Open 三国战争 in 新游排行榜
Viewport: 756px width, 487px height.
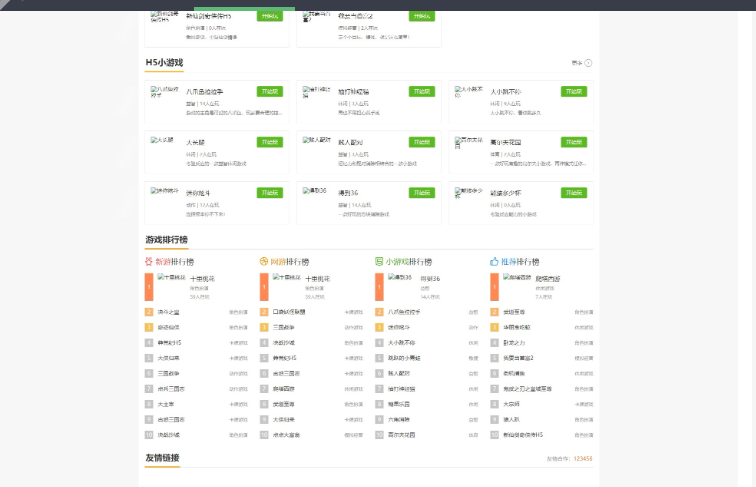(168, 373)
